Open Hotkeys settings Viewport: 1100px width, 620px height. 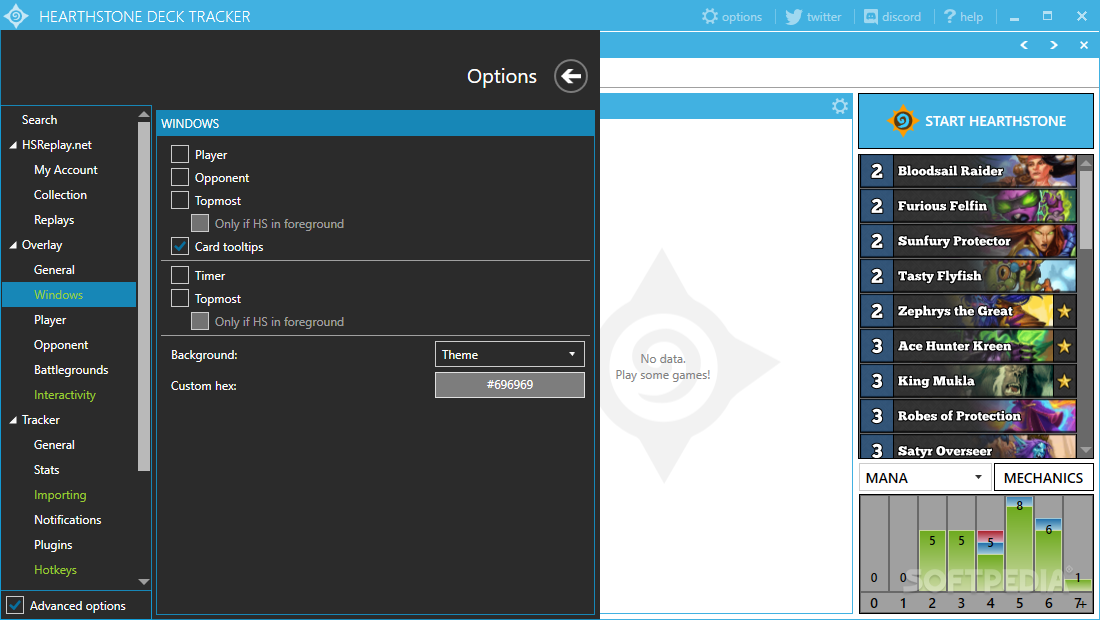[55, 570]
